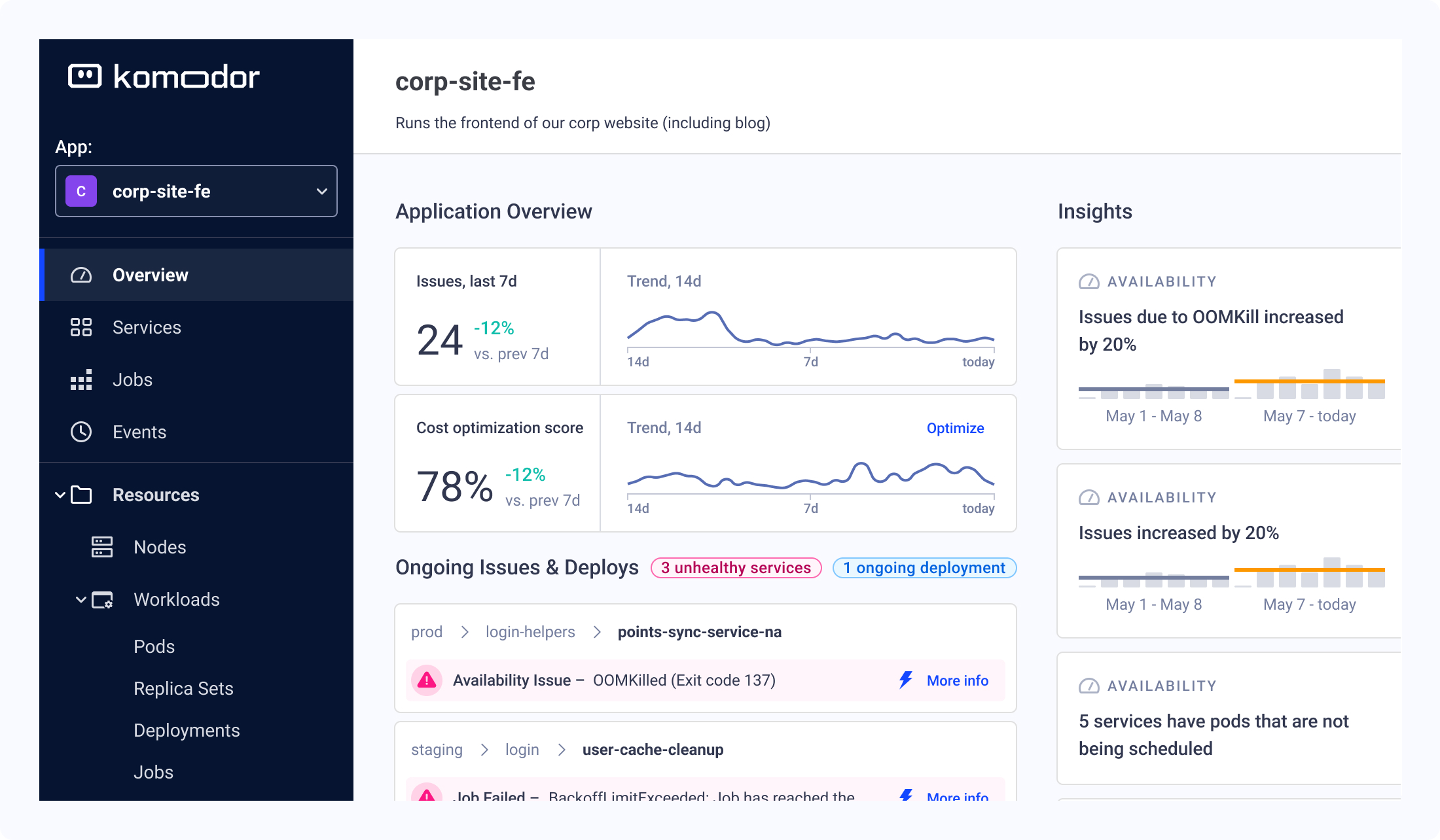Click More info on OOMKilled issue
The height and width of the screenshot is (840, 1440).
[958, 680]
